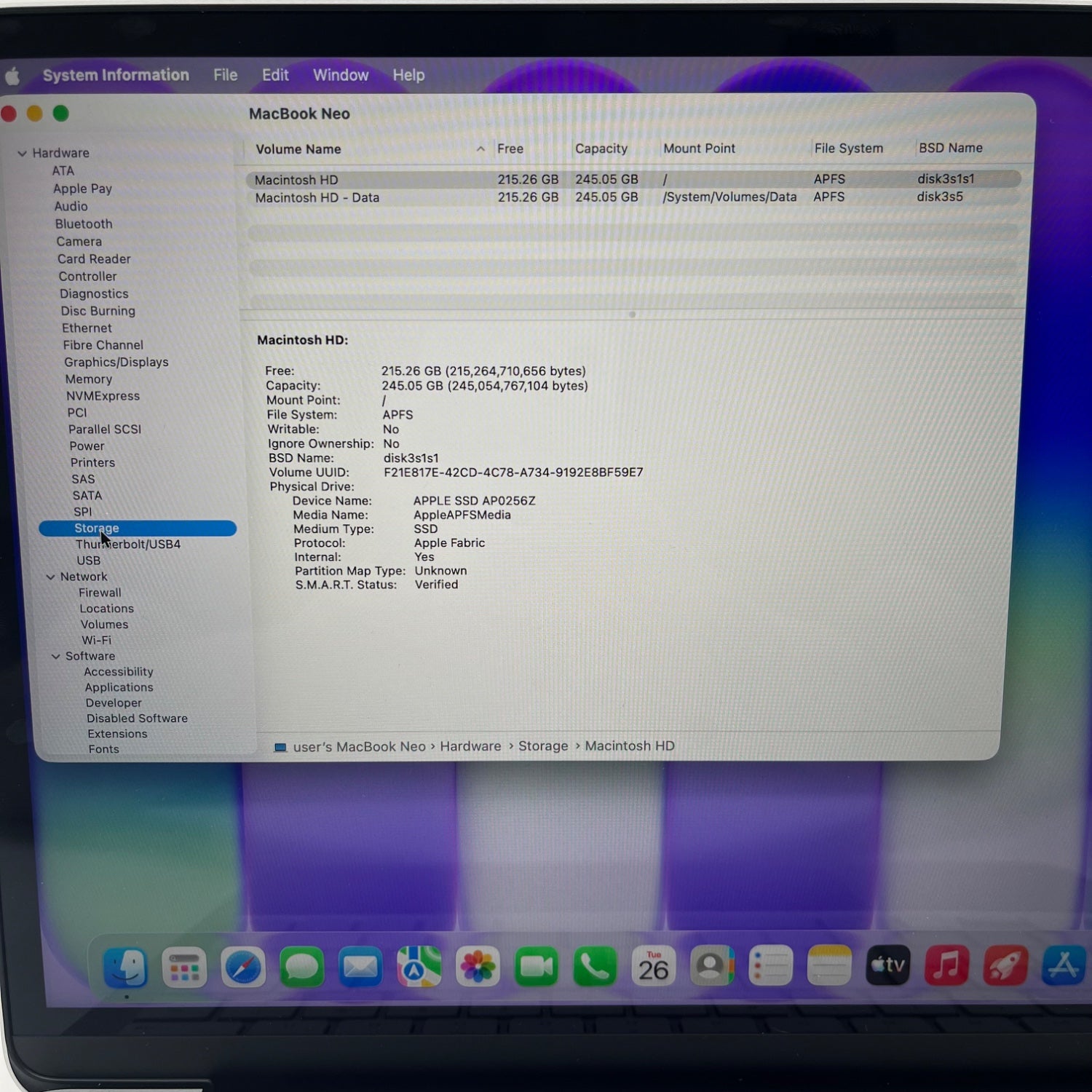1092x1092 pixels.
Task: Select ATA in the sidebar
Action: (63, 171)
